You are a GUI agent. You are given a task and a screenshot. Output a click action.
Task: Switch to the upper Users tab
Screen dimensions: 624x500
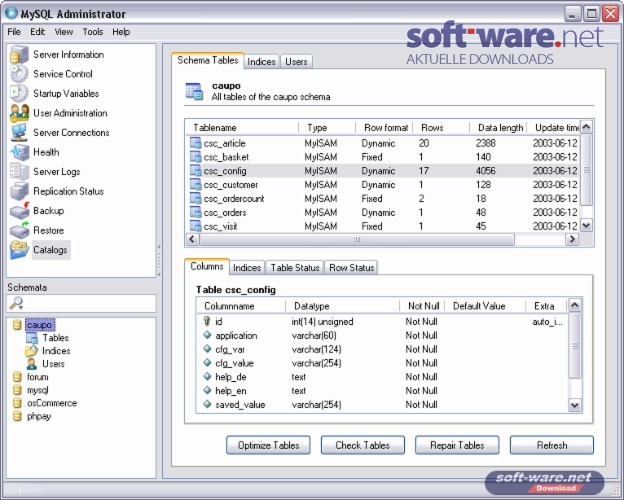(x=296, y=62)
